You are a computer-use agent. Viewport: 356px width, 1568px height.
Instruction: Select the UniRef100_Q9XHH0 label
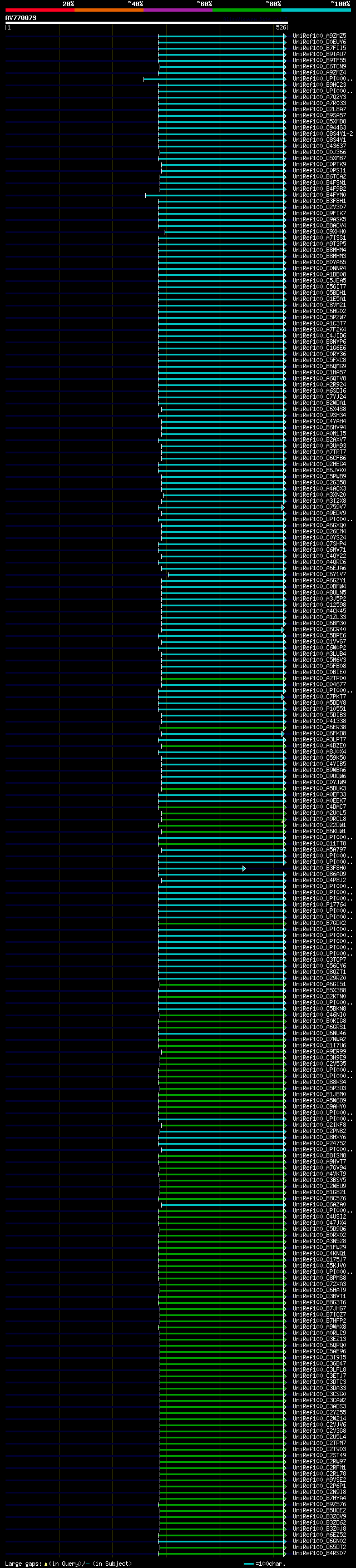[319, 232]
